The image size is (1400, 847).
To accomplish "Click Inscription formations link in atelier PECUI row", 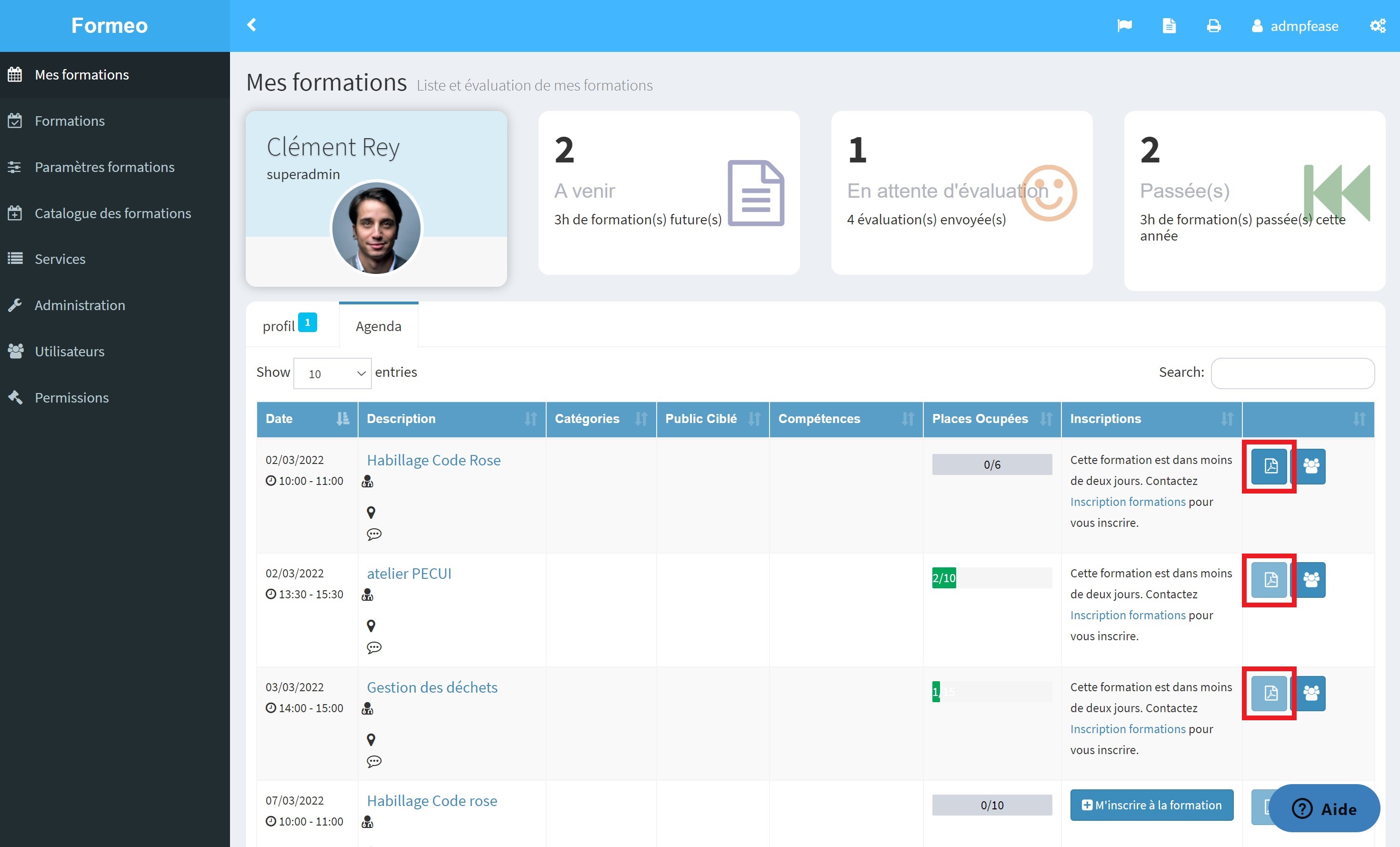I will point(1128,615).
